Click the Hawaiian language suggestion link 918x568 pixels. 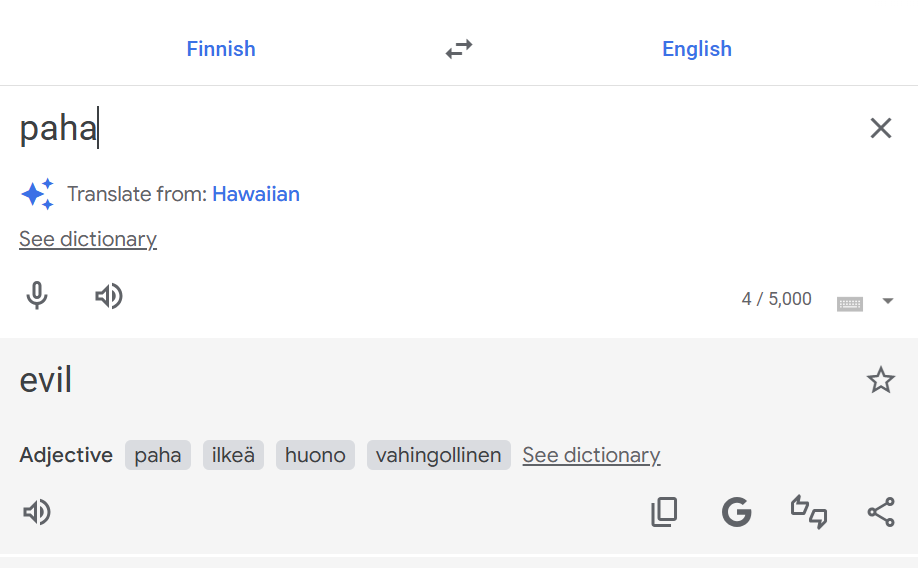[x=256, y=194]
